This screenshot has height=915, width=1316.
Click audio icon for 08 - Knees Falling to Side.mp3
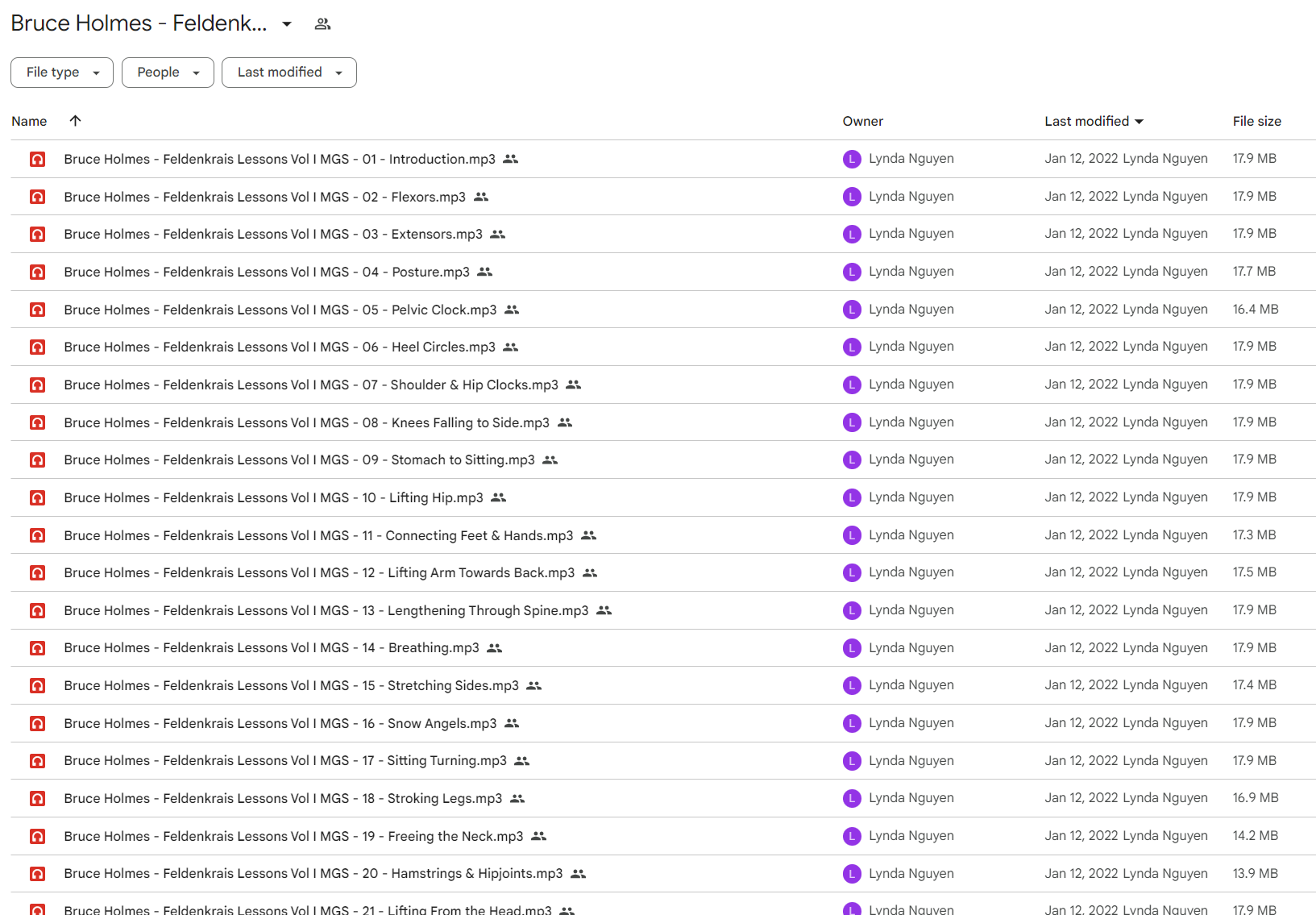click(37, 422)
